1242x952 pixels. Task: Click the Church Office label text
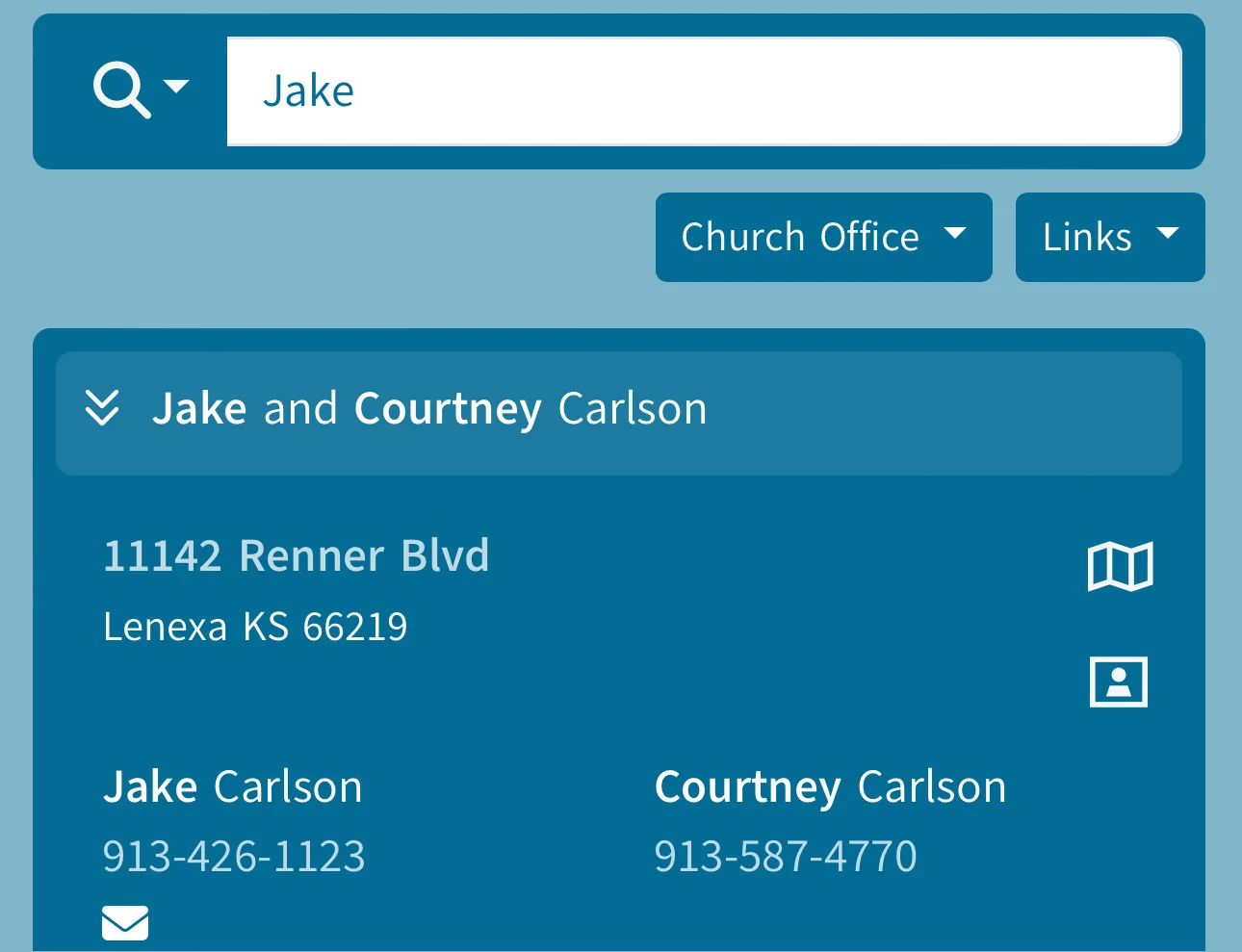(x=800, y=237)
